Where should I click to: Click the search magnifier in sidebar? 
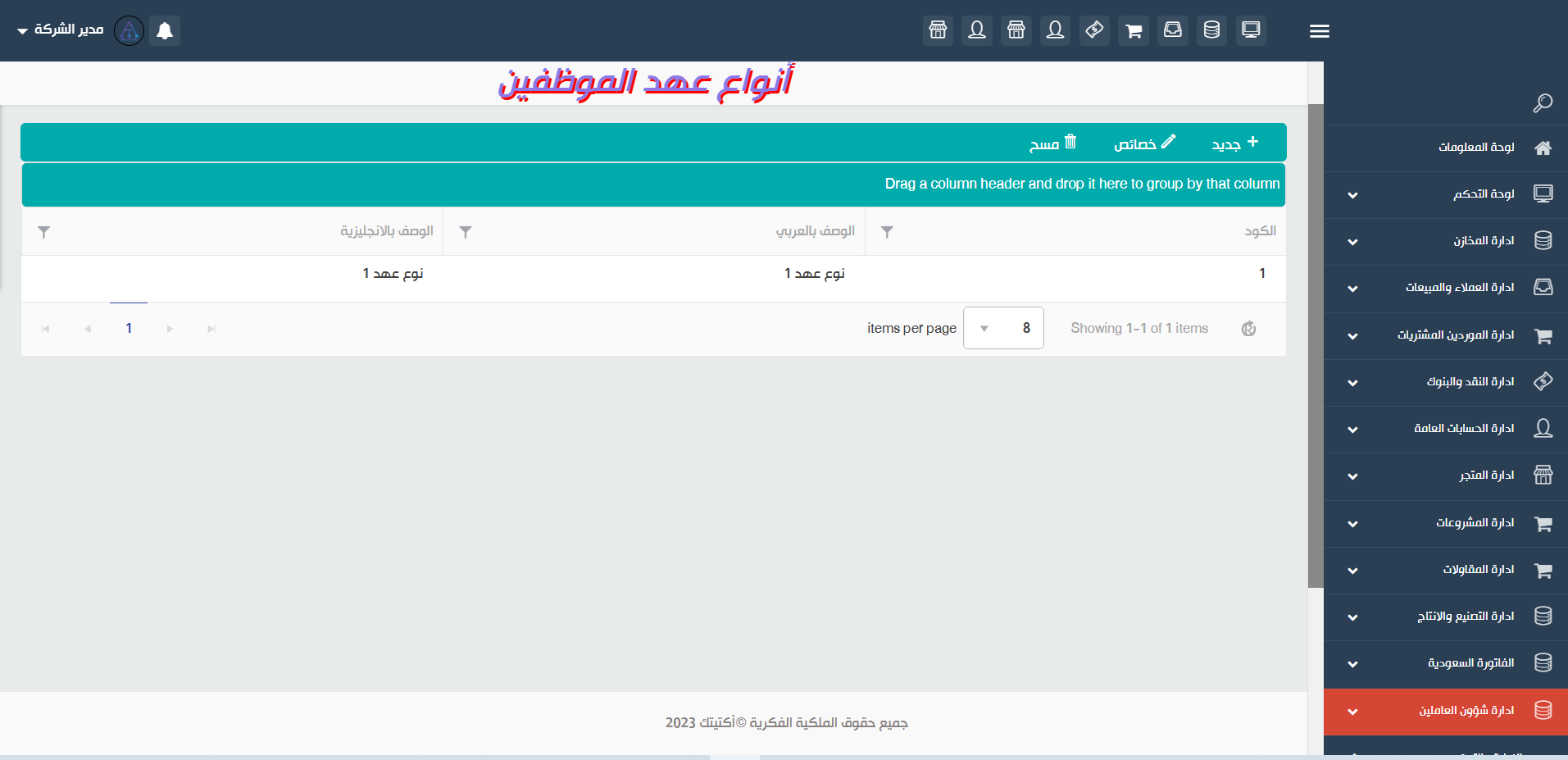coord(1543,102)
